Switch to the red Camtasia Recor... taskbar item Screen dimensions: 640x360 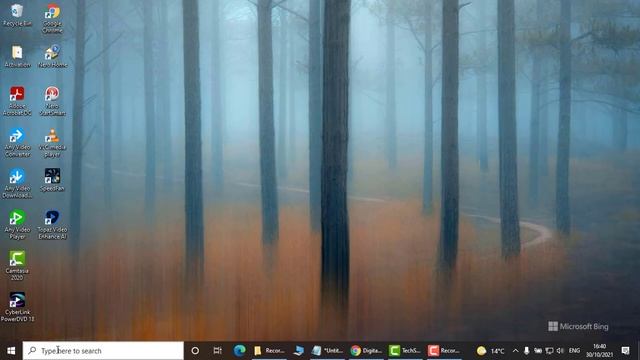[x=444, y=351]
